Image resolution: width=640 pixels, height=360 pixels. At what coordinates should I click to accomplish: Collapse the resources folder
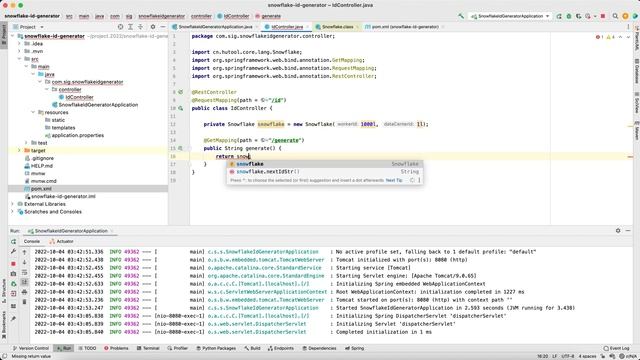[x=33, y=112]
